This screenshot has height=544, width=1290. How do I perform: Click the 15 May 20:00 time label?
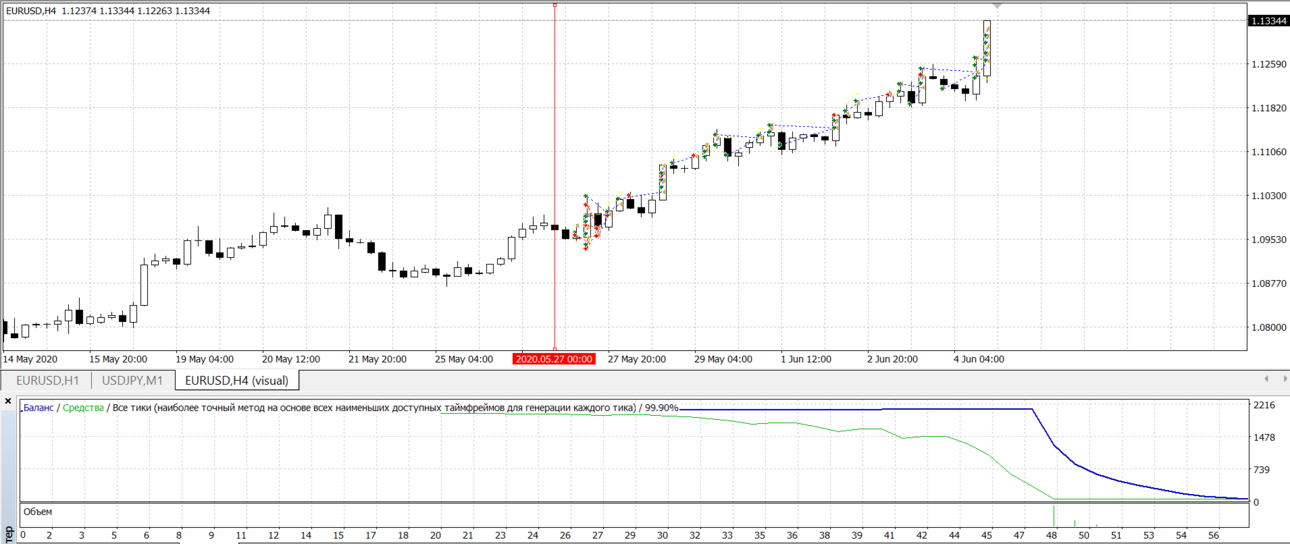tap(118, 359)
